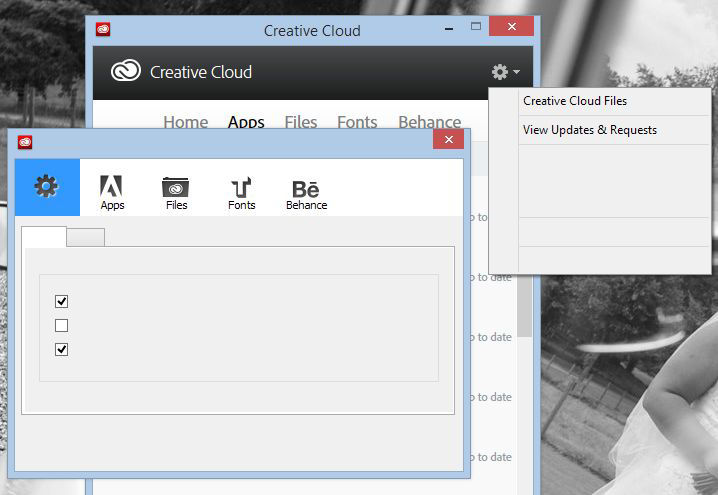The width and height of the screenshot is (718, 495).
Task: Switch to the Fonts tab in Creative Cloud window
Action: [x=357, y=121]
